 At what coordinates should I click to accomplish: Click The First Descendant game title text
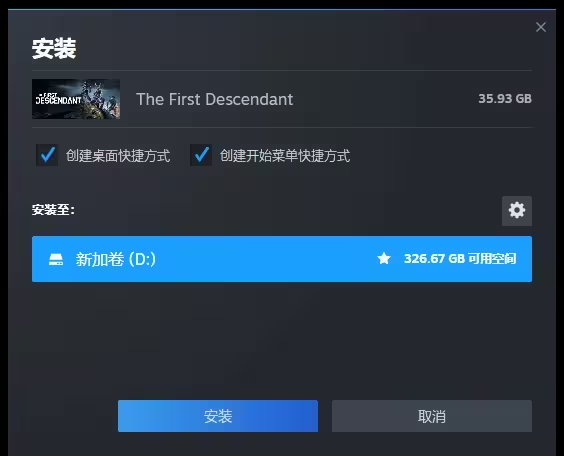pyautogui.click(x=215, y=99)
